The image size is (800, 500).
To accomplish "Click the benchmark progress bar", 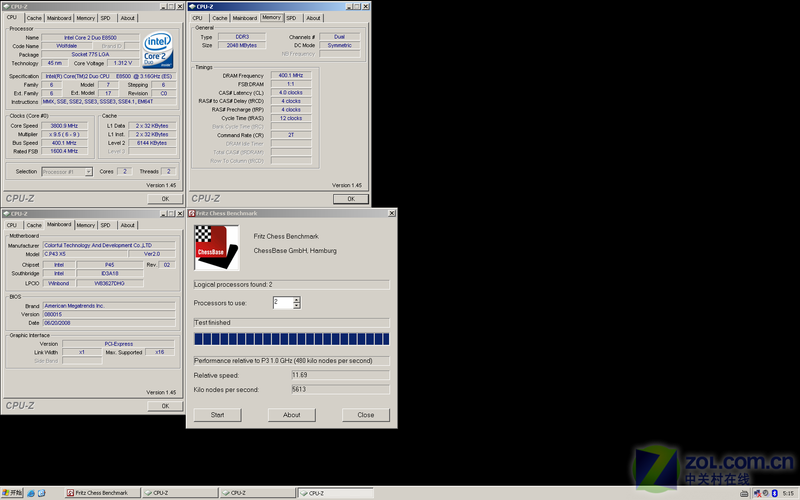I will tap(291, 339).
